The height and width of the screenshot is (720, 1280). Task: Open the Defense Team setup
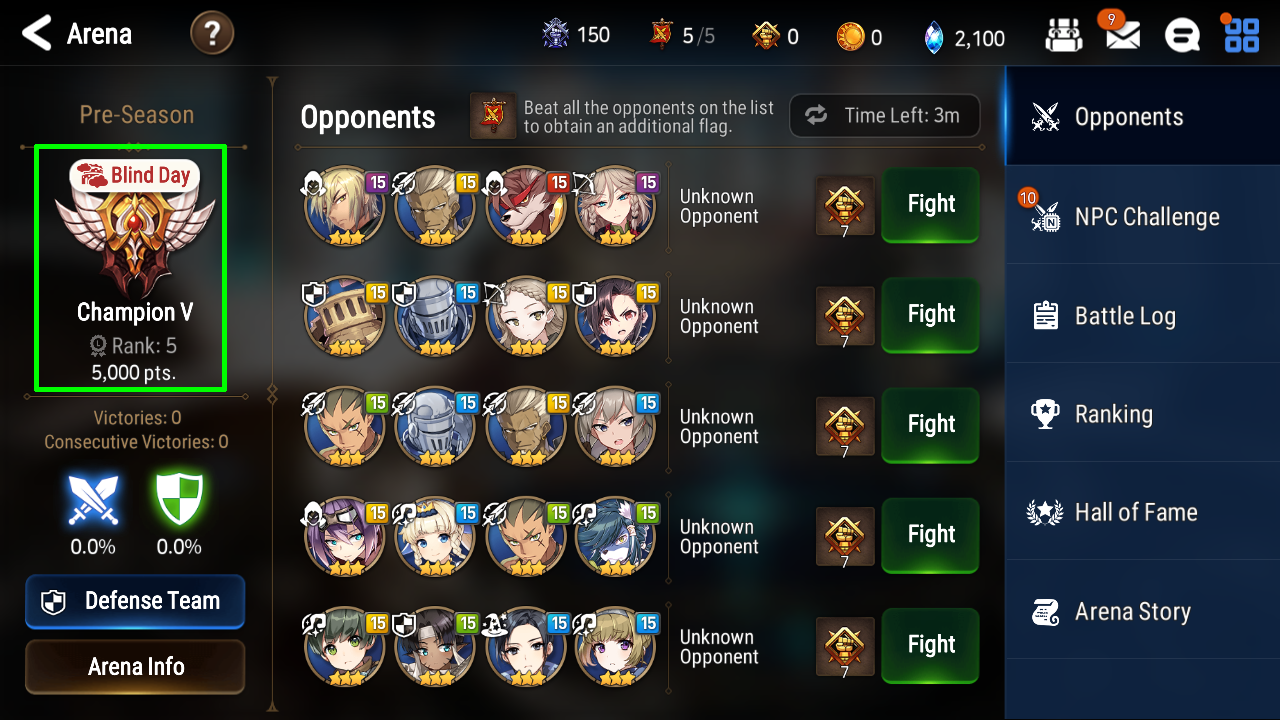click(x=135, y=601)
